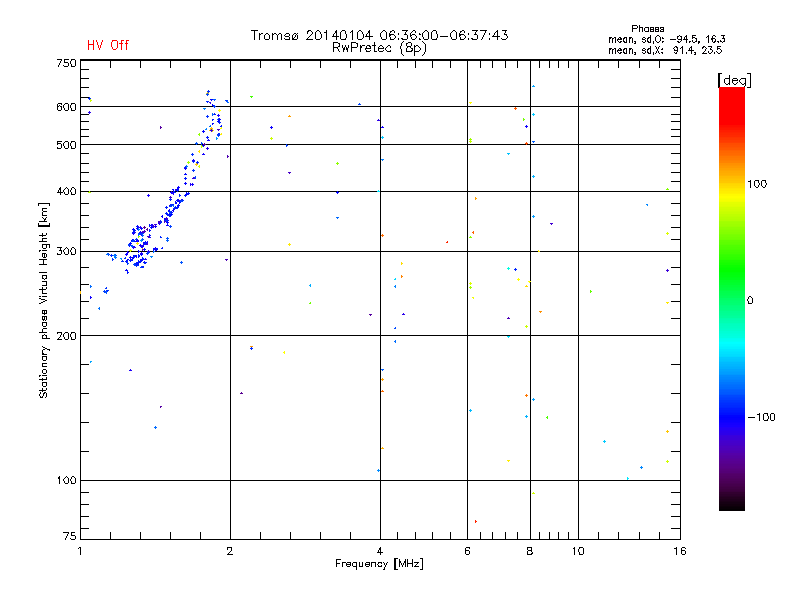Click the red 'HV Off' label
Screen dimensions: 800x600
tap(108, 45)
